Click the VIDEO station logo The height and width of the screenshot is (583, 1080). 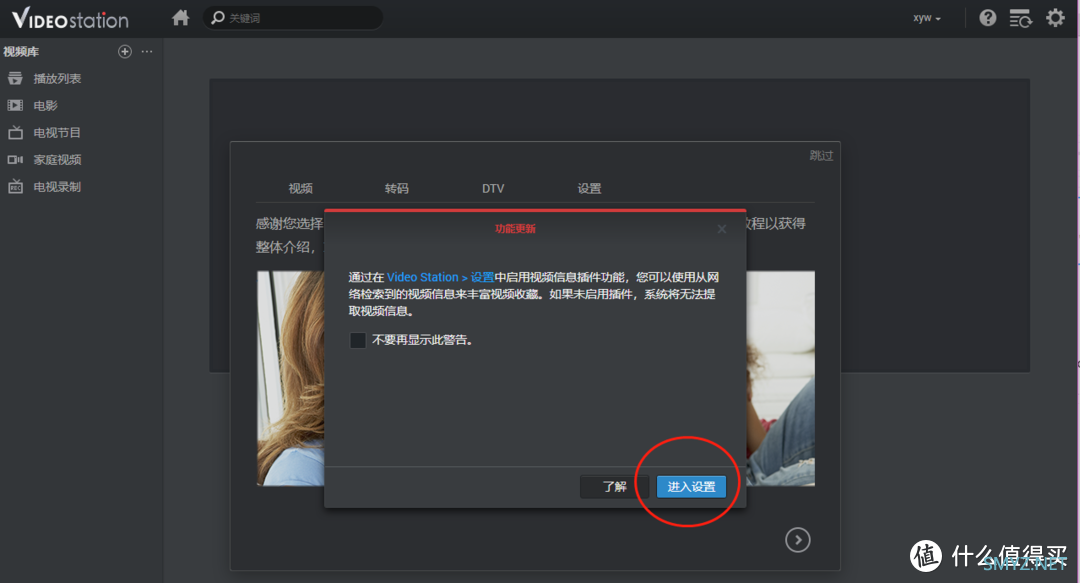(x=70, y=19)
